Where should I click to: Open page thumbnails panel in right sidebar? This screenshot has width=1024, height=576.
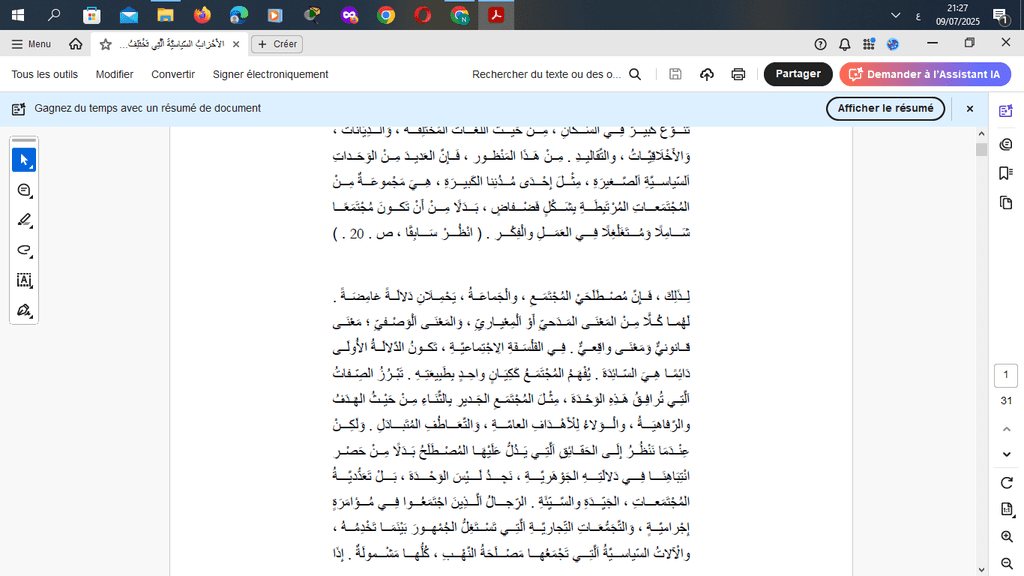1006,203
